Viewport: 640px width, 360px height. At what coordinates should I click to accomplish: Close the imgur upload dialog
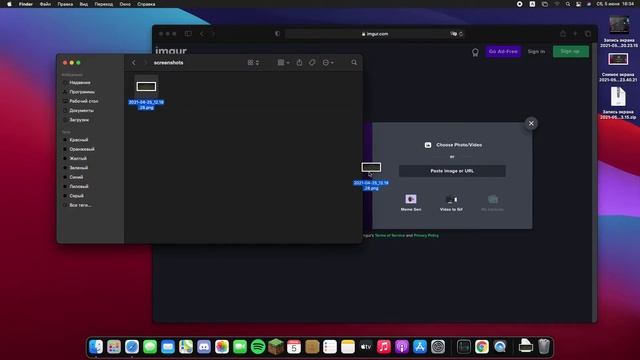pyautogui.click(x=531, y=123)
